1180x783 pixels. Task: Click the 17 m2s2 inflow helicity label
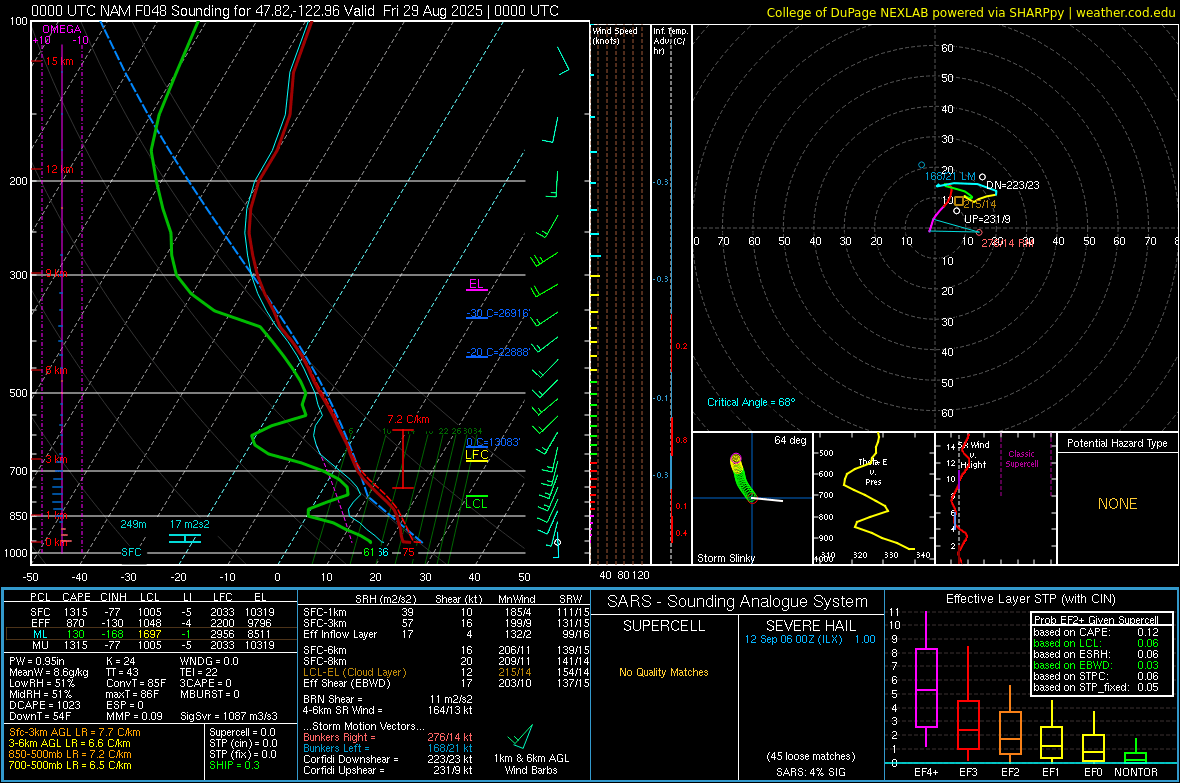[190, 524]
